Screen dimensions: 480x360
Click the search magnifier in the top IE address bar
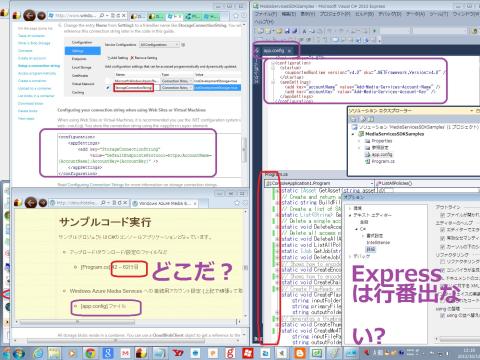coord(101,15)
